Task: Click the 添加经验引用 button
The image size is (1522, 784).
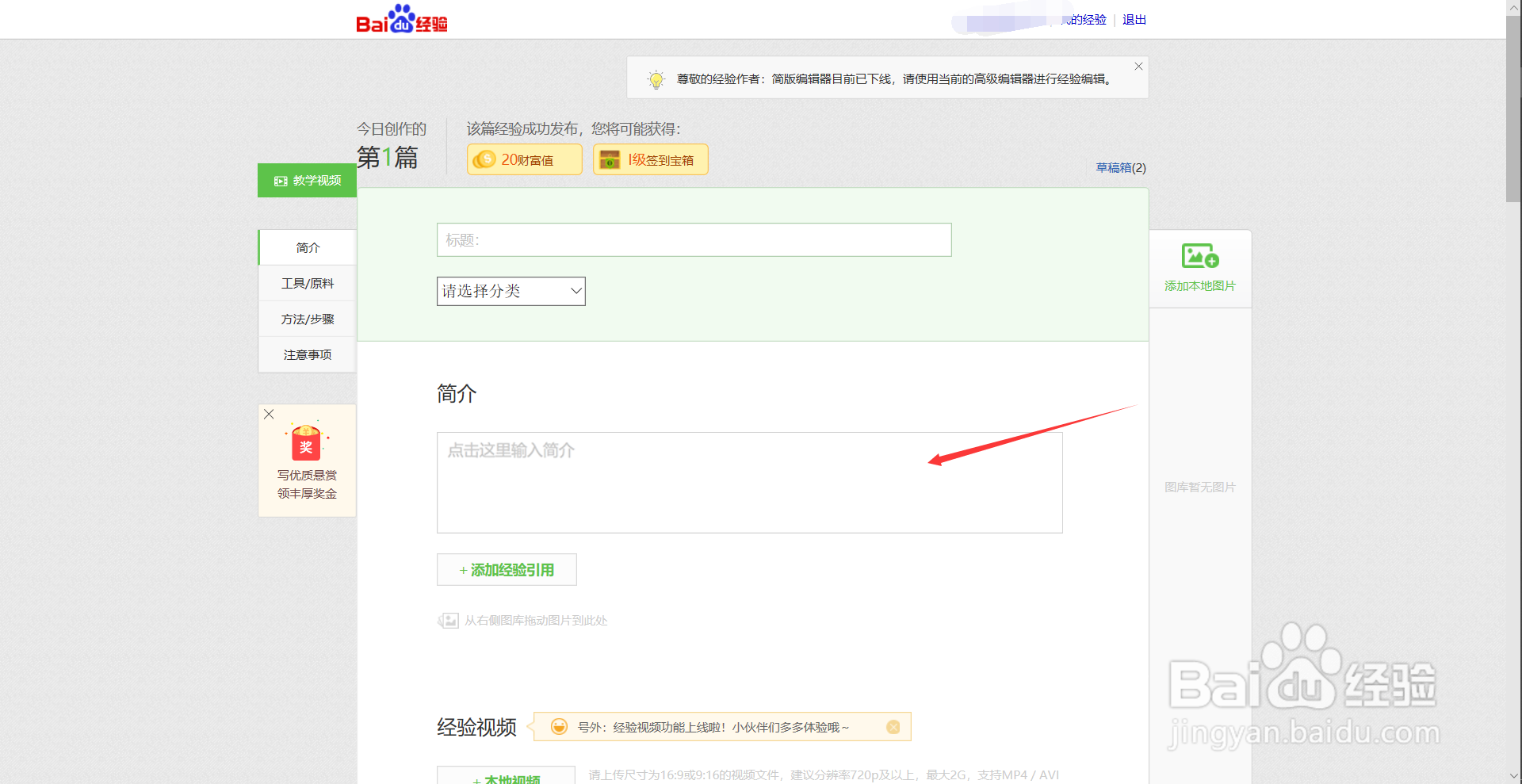Action: pos(506,569)
